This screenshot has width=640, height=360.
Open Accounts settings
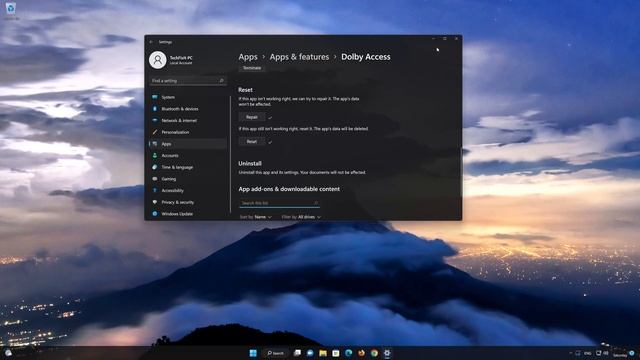189,156
